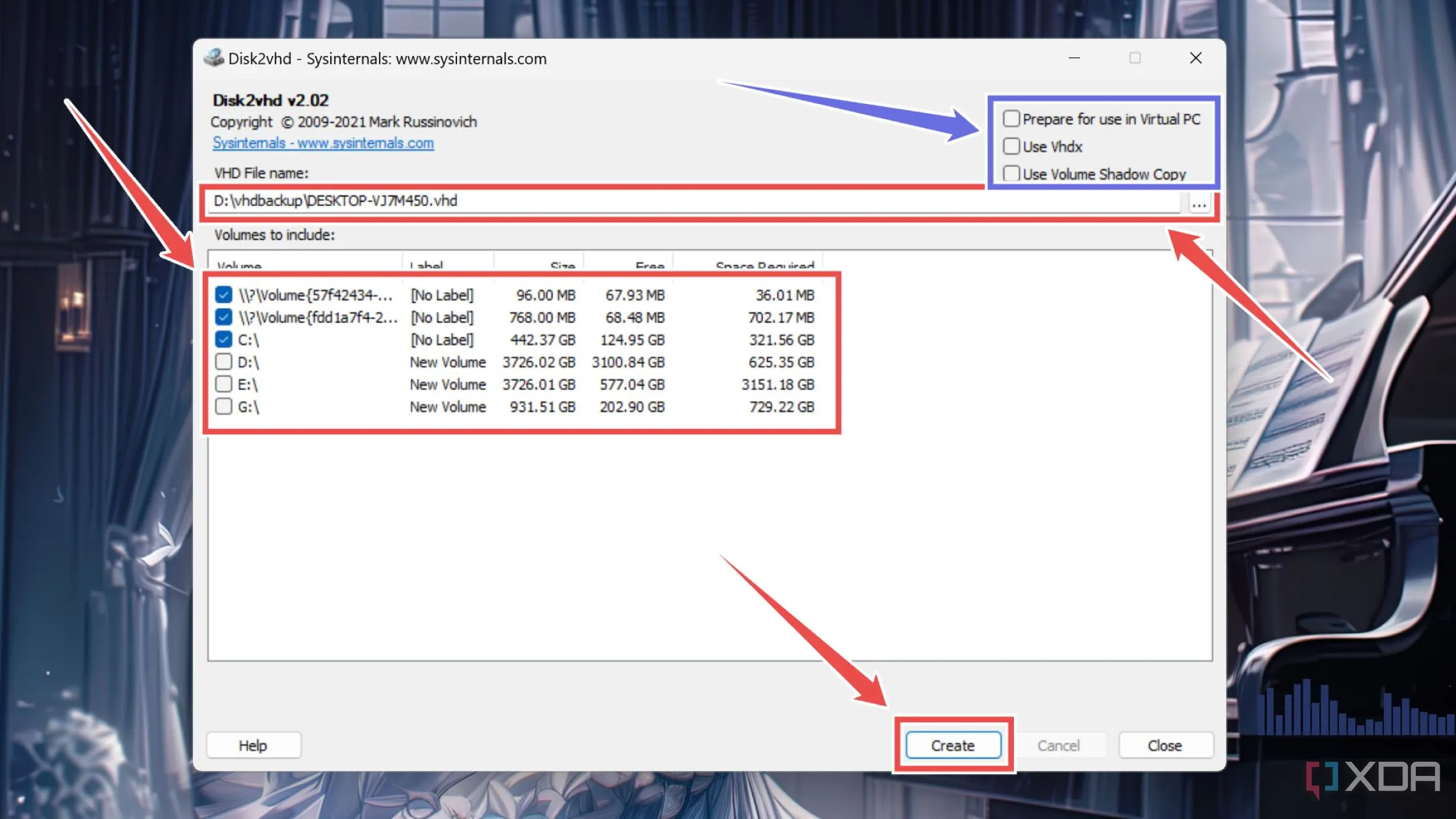The height and width of the screenshot is (819, 1456).
Task: Click the Create button
Action: [x=953, y=746]
